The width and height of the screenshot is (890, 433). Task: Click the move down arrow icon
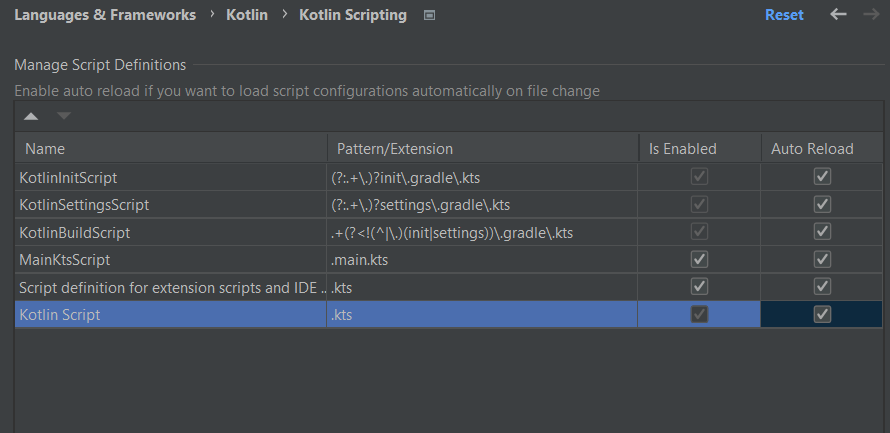click(x=64, y=116)
